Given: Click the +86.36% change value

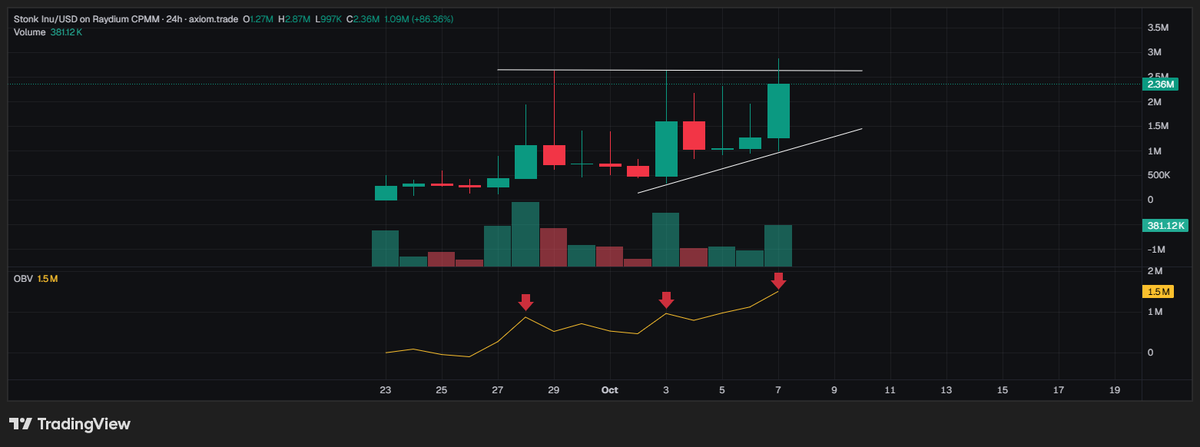Looking at the screenshot, I should [435, 18].
